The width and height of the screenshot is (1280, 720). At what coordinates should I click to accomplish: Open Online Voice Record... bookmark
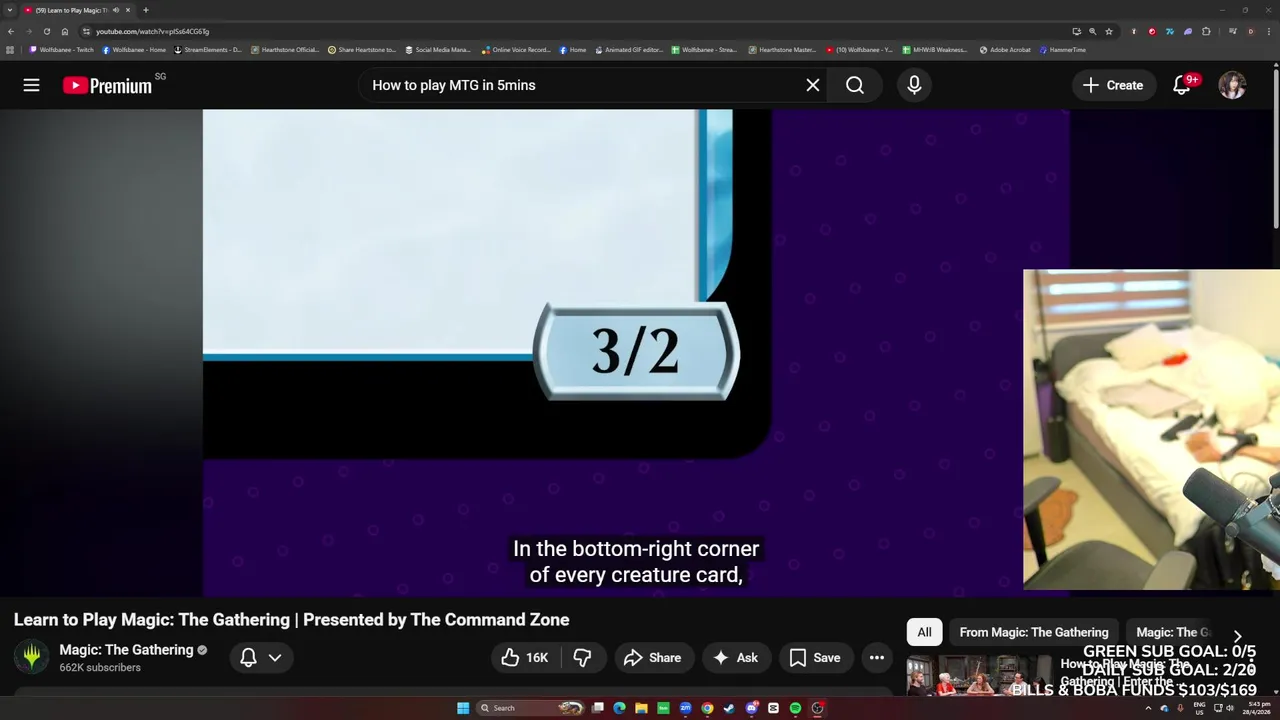516,49
